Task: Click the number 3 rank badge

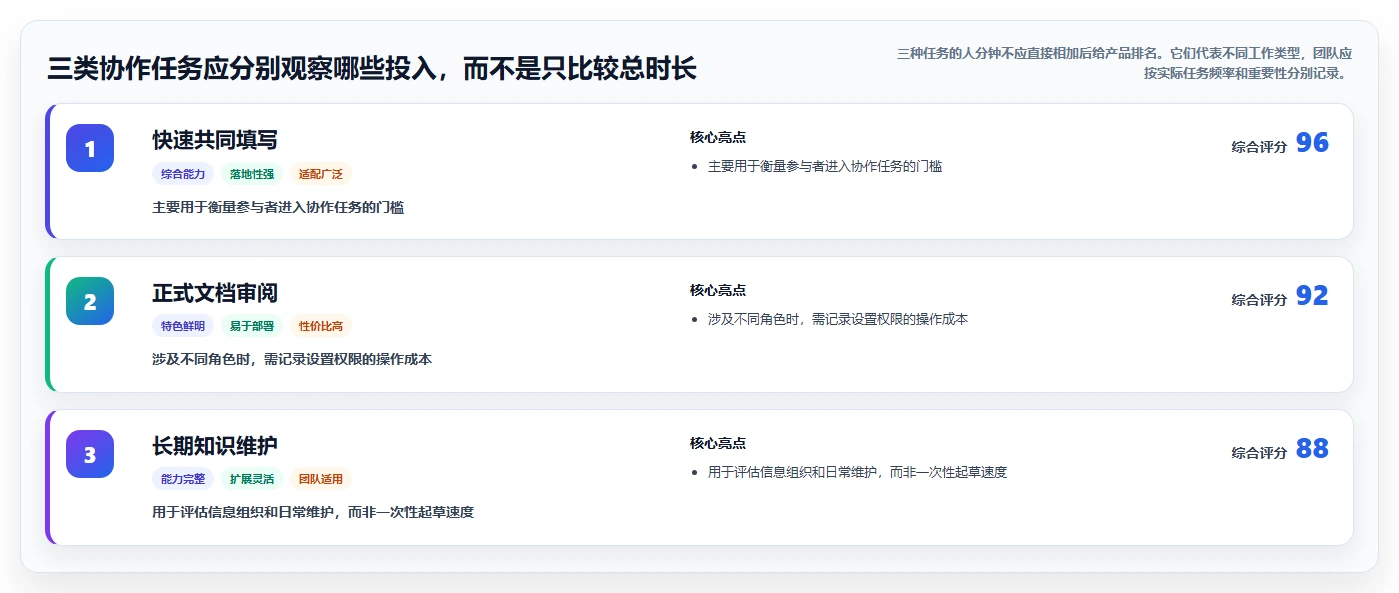Action: [90, 454]
